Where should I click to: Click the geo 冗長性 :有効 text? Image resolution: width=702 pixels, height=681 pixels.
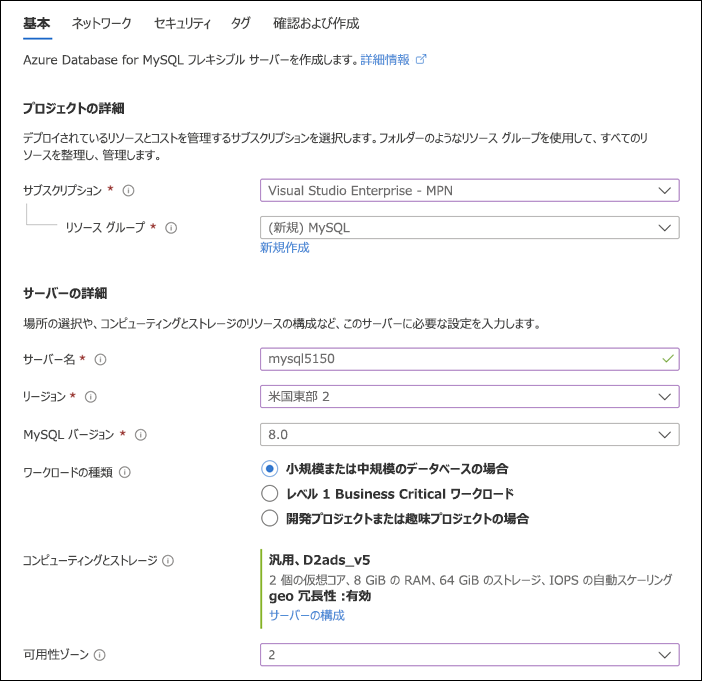(x=320, y=596)
